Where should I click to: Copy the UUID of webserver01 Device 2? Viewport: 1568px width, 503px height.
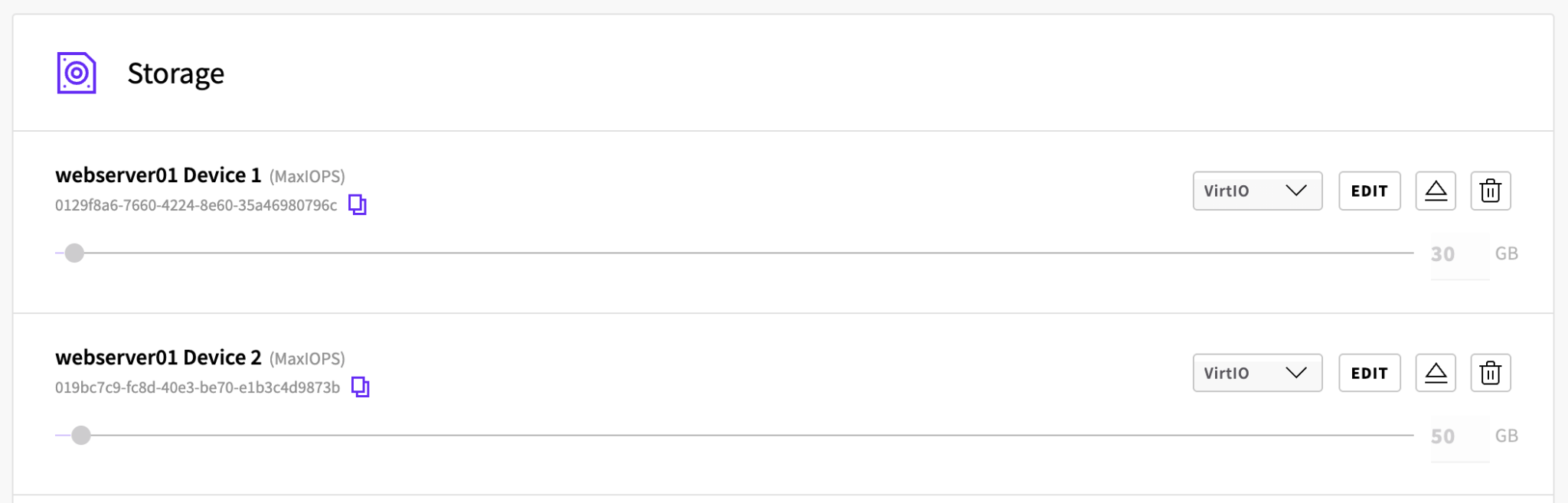coord(361,387)
